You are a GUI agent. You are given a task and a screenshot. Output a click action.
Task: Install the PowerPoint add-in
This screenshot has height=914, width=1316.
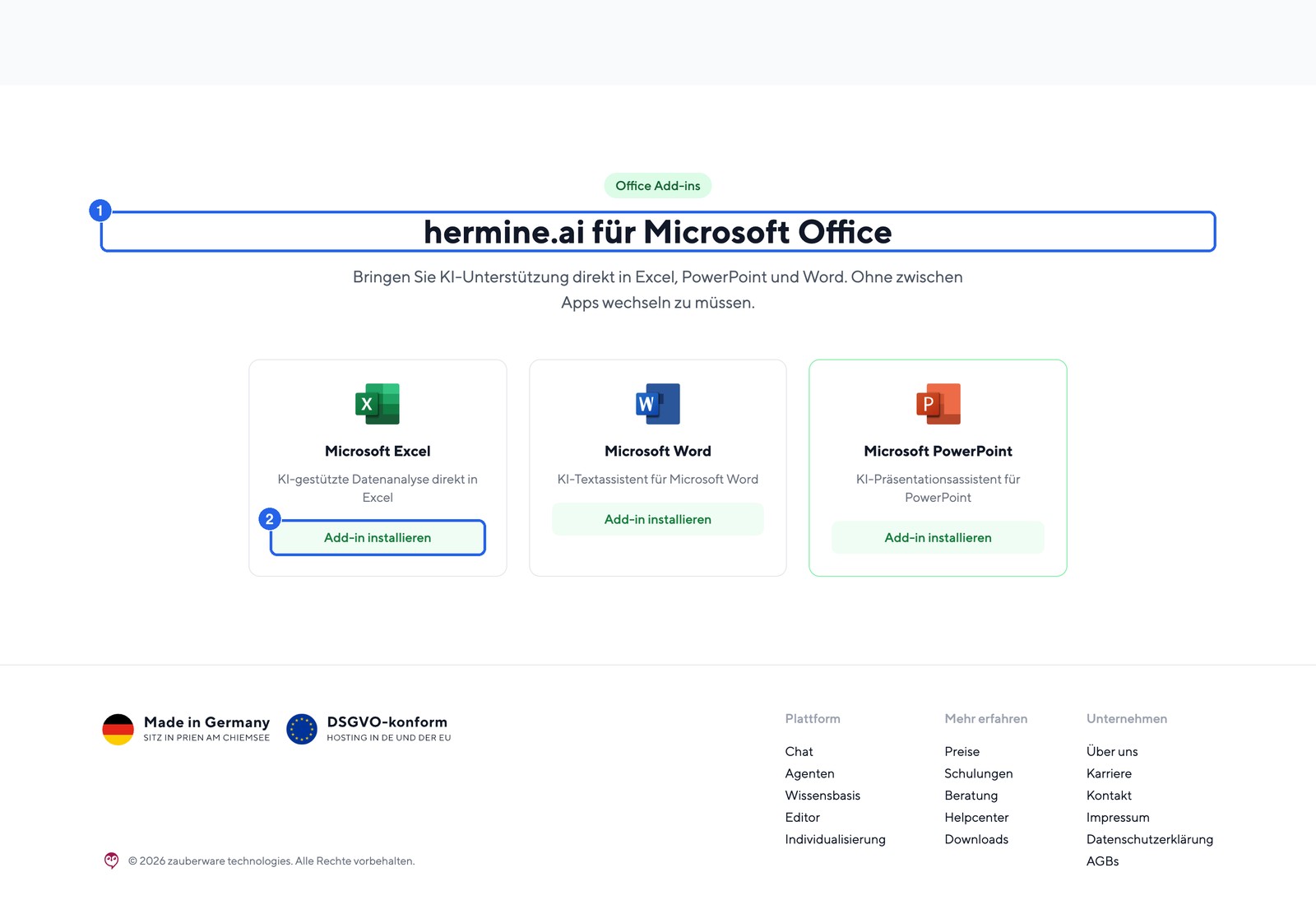pyautogui.click(x=938, y=537)
